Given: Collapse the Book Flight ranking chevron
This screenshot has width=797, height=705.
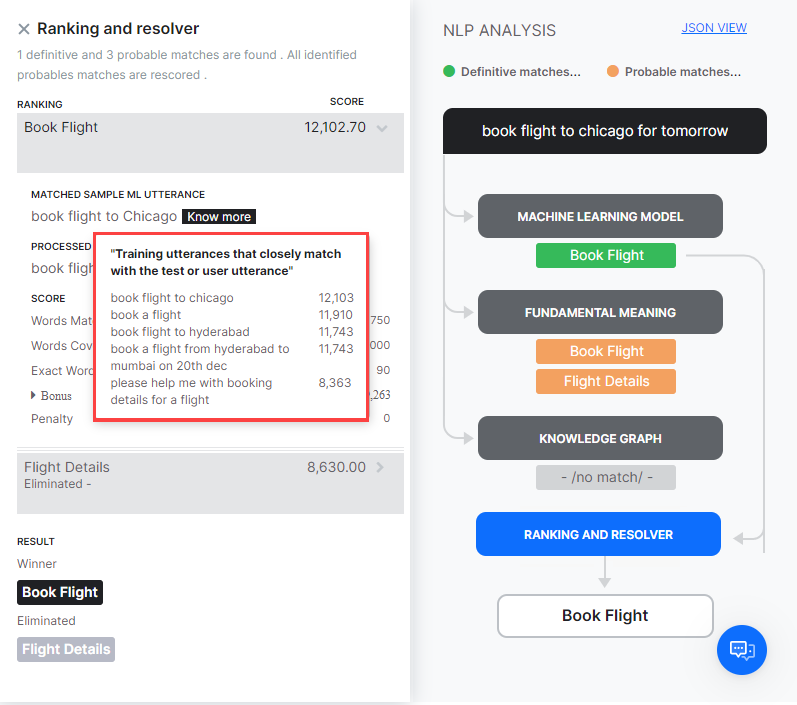Looking at the screenshot, I should click(382, 128).
